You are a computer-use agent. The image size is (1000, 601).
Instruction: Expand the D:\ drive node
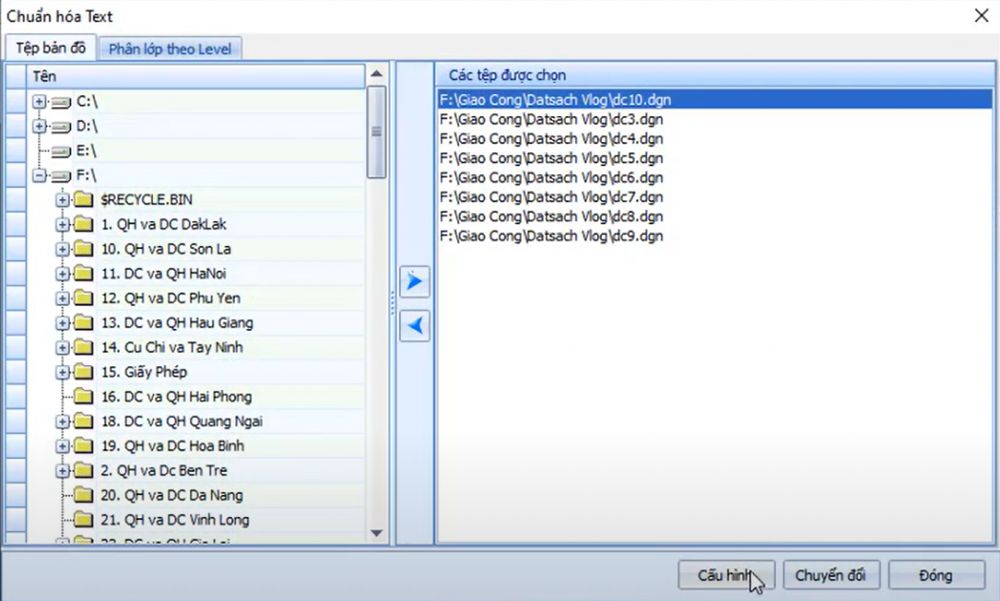[38, 126]
